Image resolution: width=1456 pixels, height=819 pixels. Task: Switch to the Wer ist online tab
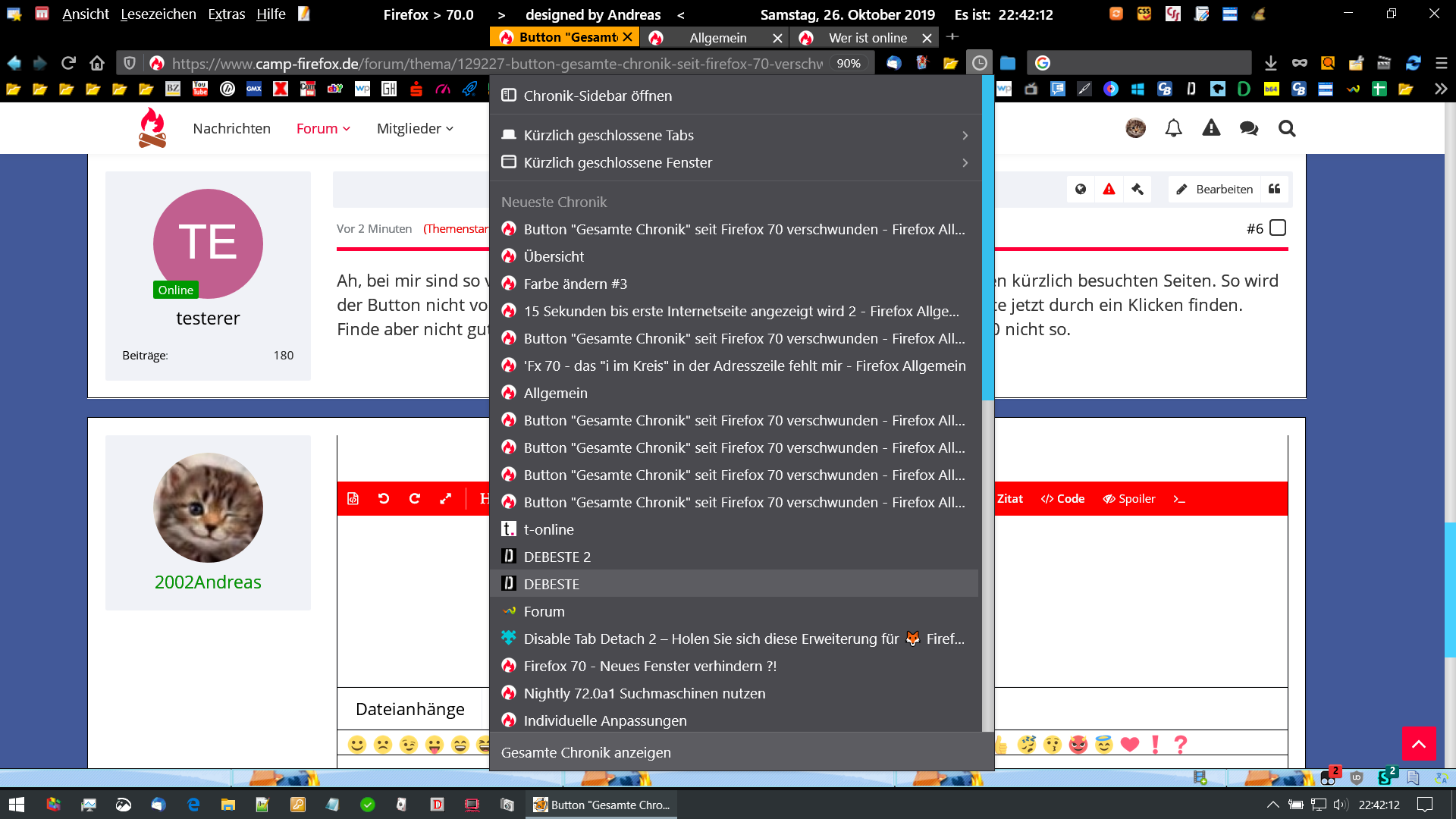tap(867, 38)
